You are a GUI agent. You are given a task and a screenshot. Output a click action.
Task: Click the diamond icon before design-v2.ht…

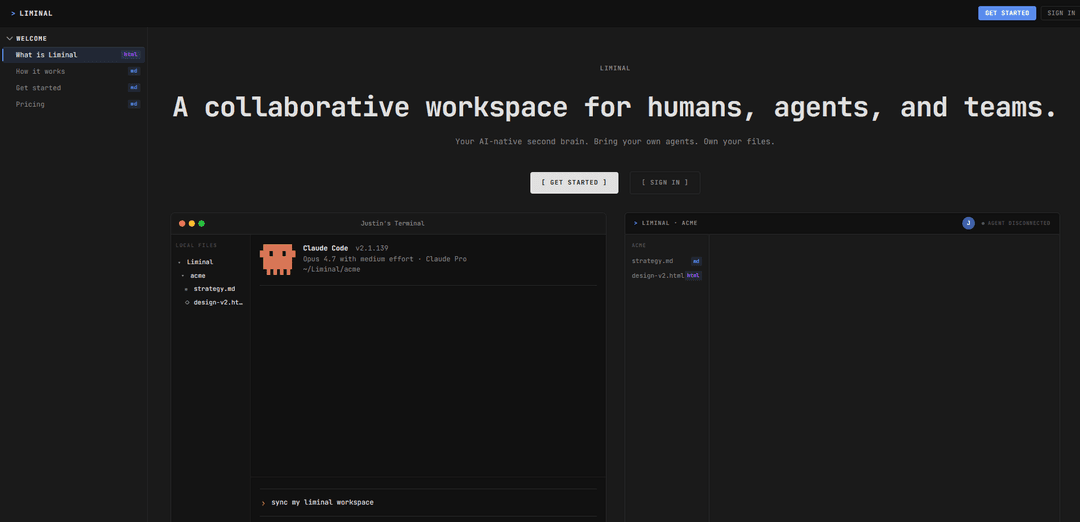click(187, 302)
